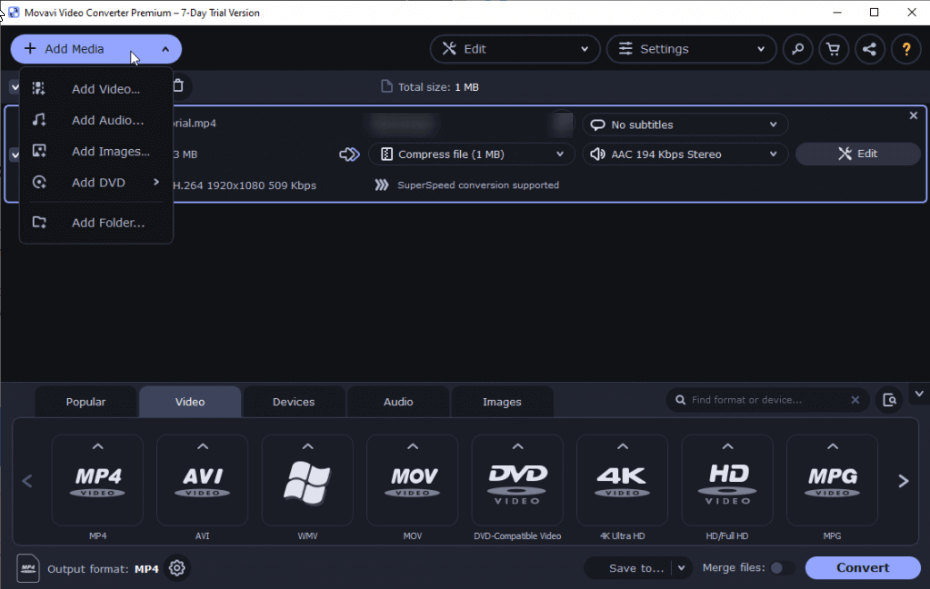Screen dimensions: 930x589
Task: Expand MOV presets with its up chevron
Action: (x=412, y=446)
